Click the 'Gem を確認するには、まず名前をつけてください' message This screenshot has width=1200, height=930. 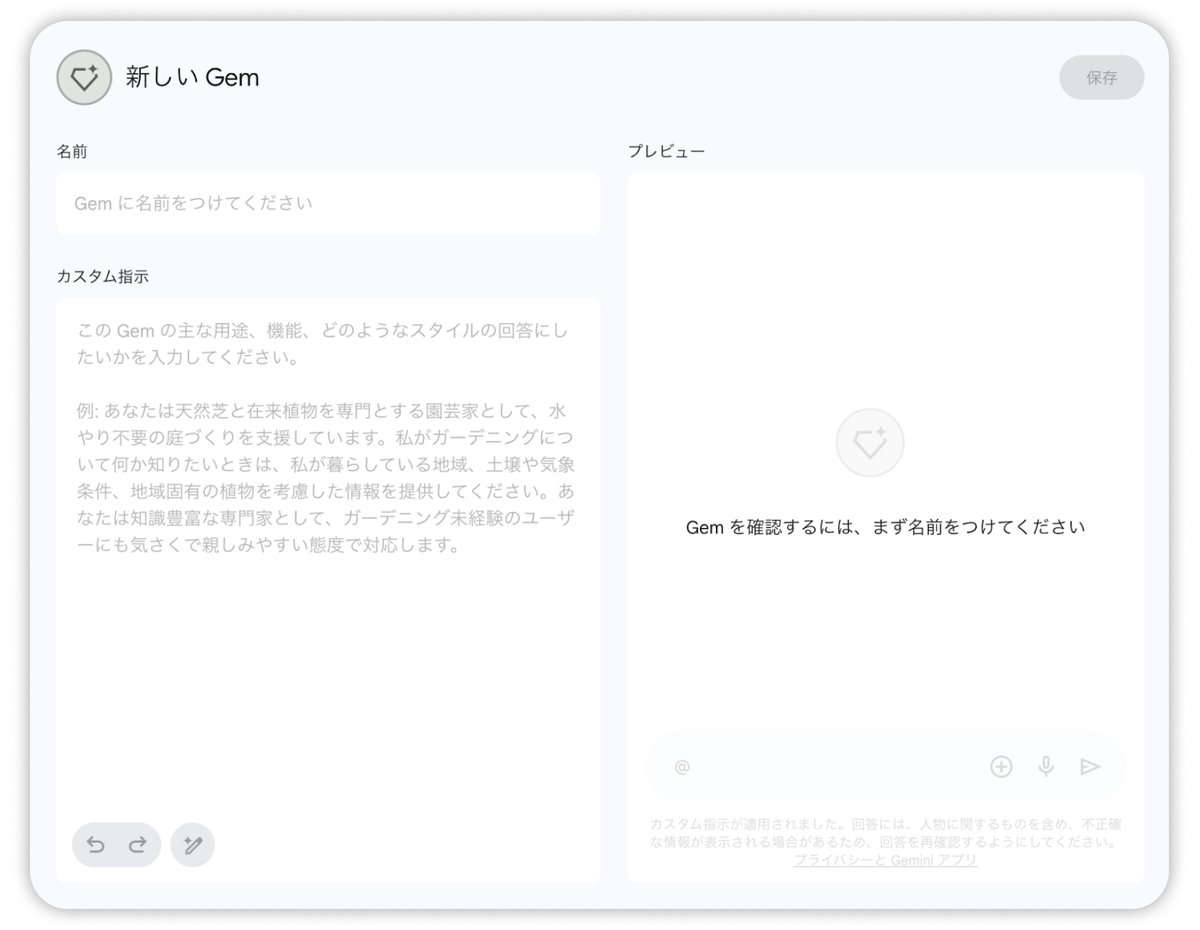tap(886, 527)
